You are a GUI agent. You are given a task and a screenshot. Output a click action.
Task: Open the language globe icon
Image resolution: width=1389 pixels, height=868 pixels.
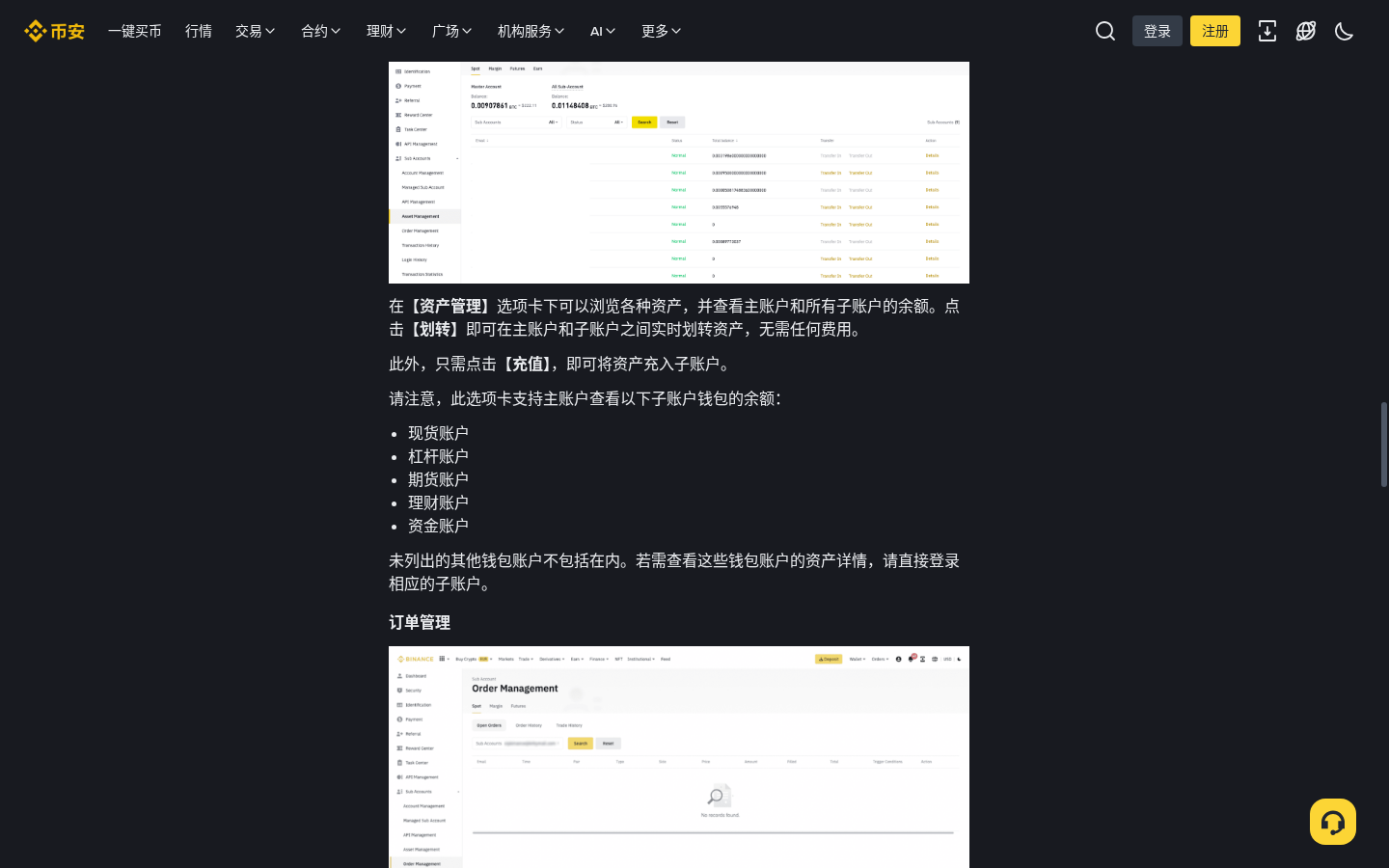(x=1306, y=31)
